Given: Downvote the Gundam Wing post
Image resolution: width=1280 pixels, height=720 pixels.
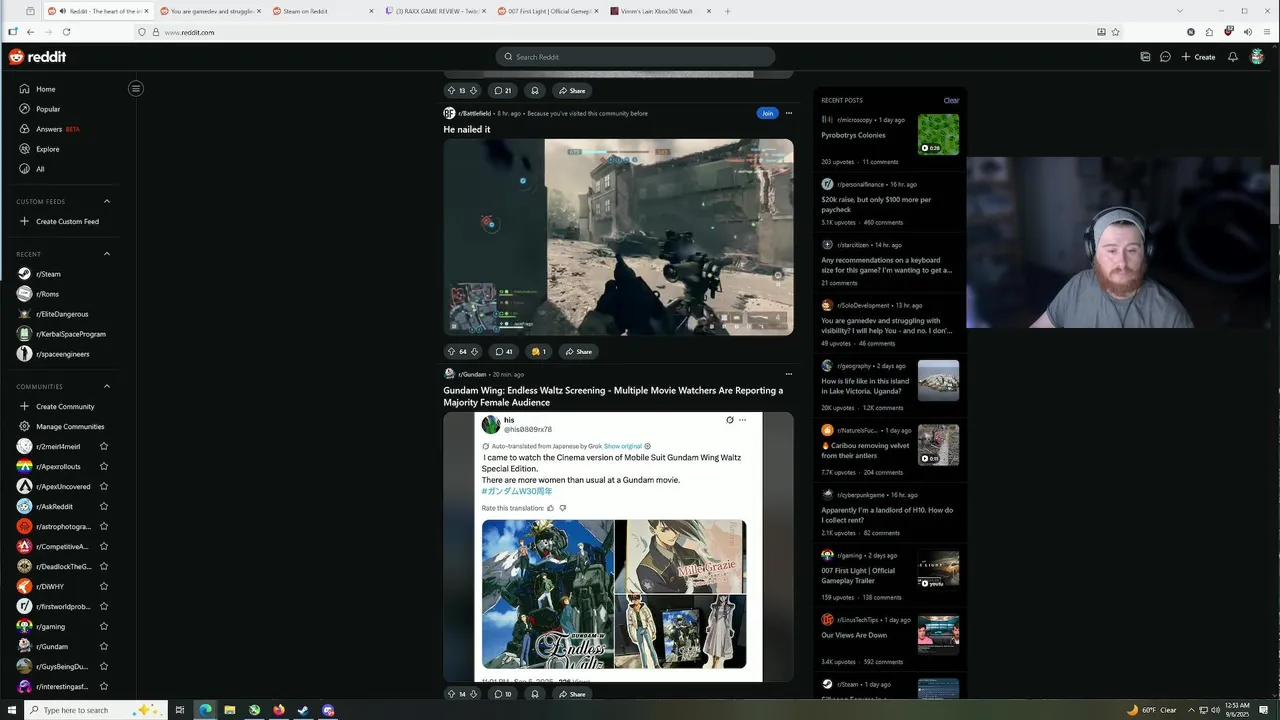Looking at the screenshot, I should coord(474,694).
